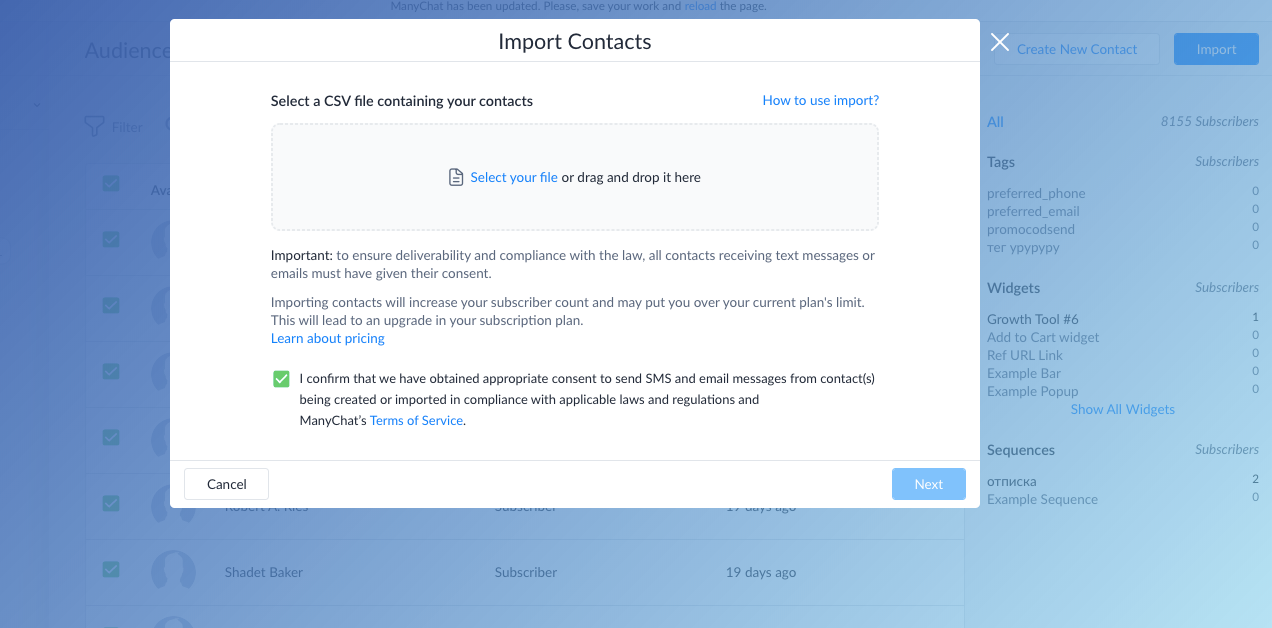Open the How to use import? link
Screen dimensions: 1272x628
pyautogui.click(x=820, y=100)
